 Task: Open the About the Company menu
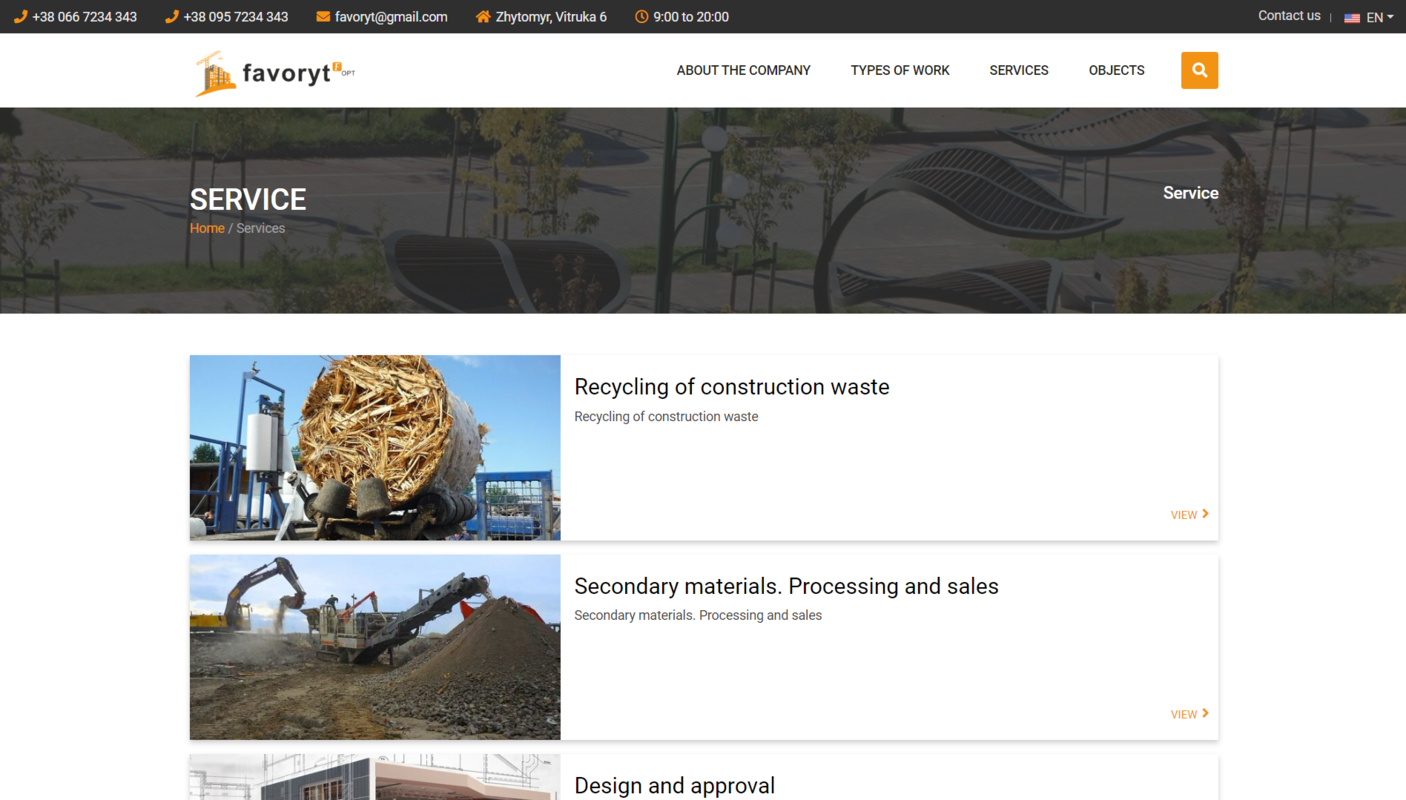coord(743,70)
